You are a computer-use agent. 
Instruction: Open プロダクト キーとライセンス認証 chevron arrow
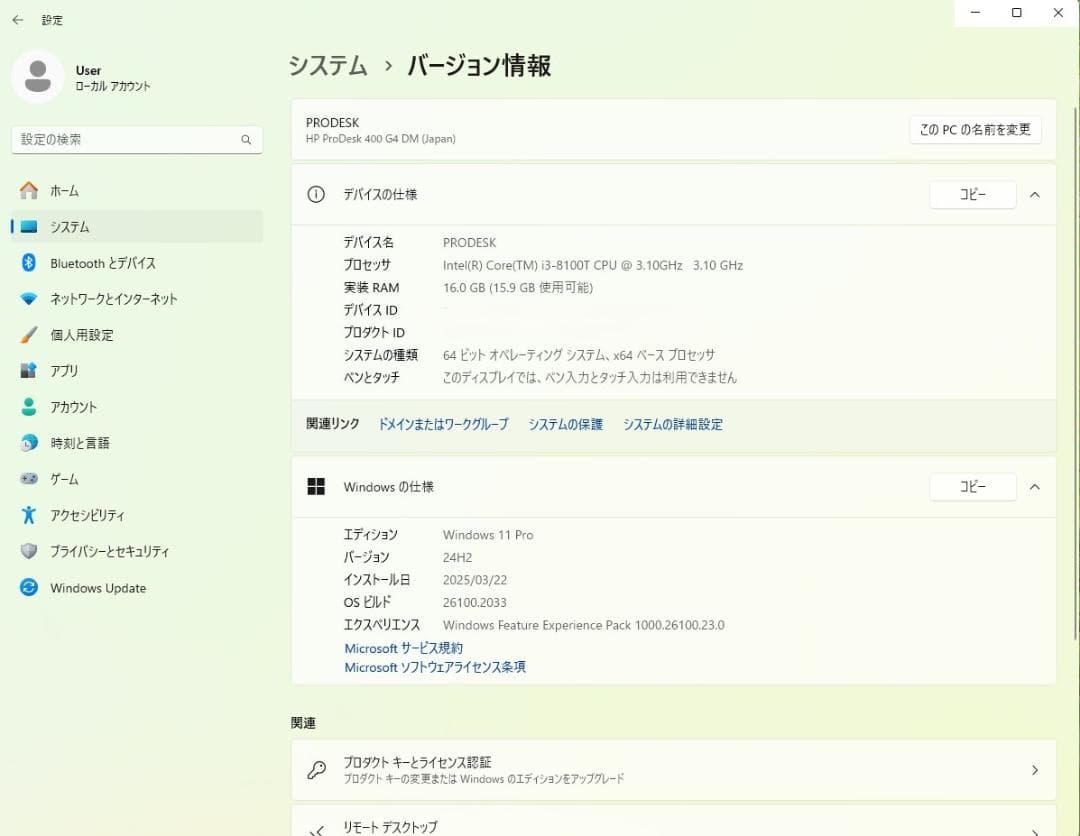(x=1035, y=770)
